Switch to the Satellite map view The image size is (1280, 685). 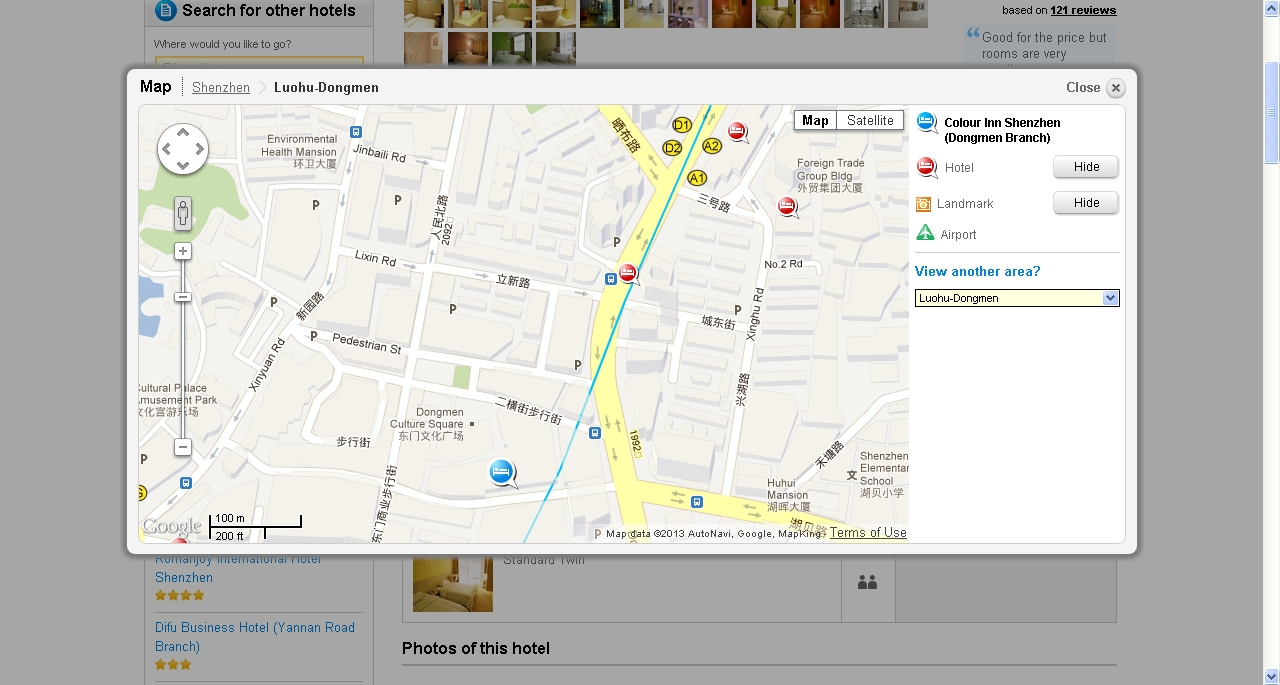pyautogui.click(x=870, y=121)
